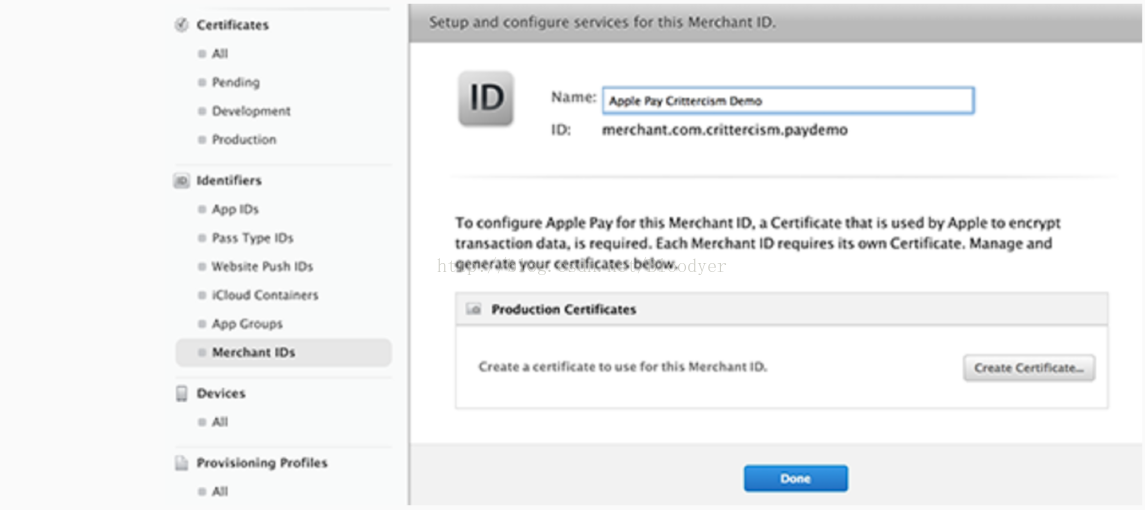Open App IDs list
This screenshot has height=510, width=1145.
click(x=235, y=210)
